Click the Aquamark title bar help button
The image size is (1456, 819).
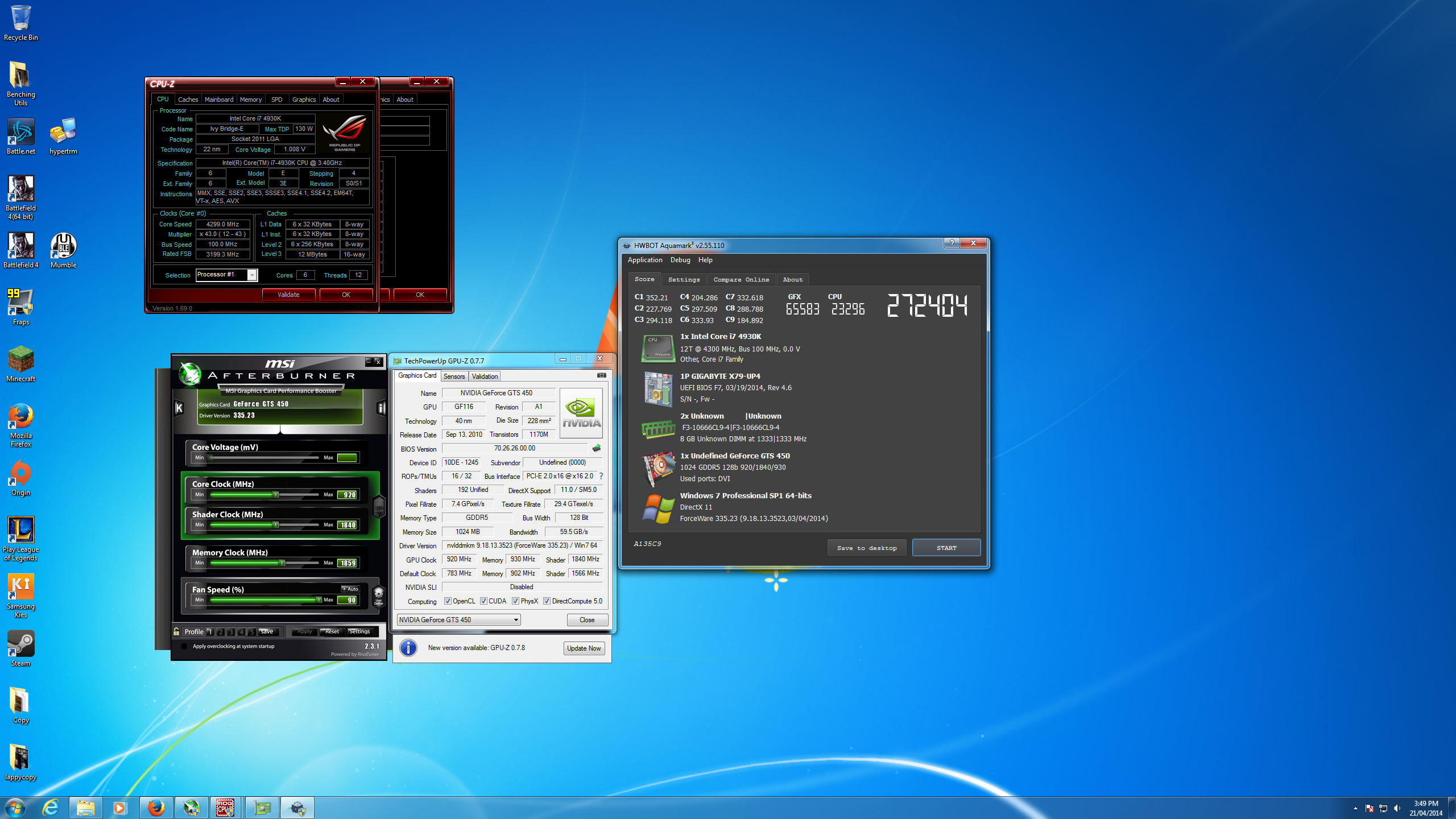pyautogui.click(x=952, y=243)
